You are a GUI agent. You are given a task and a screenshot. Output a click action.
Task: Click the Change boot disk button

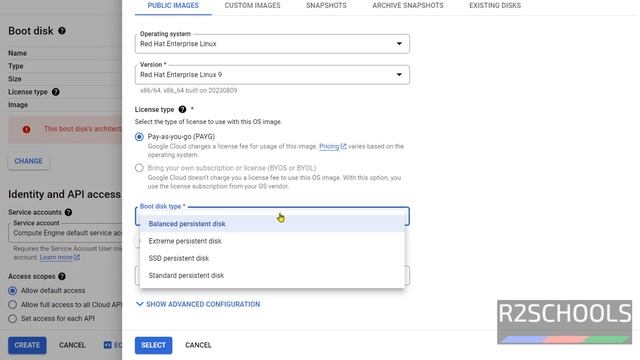(29, 161)
